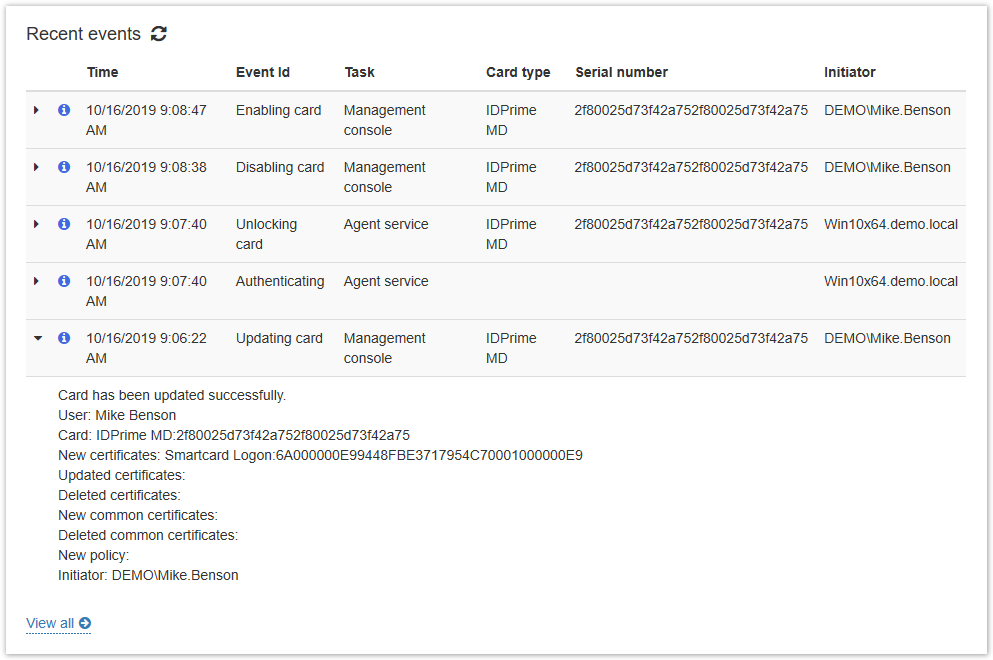Click info icon on Authenticating row
This screenshot has height=660, width=993.
64,281
